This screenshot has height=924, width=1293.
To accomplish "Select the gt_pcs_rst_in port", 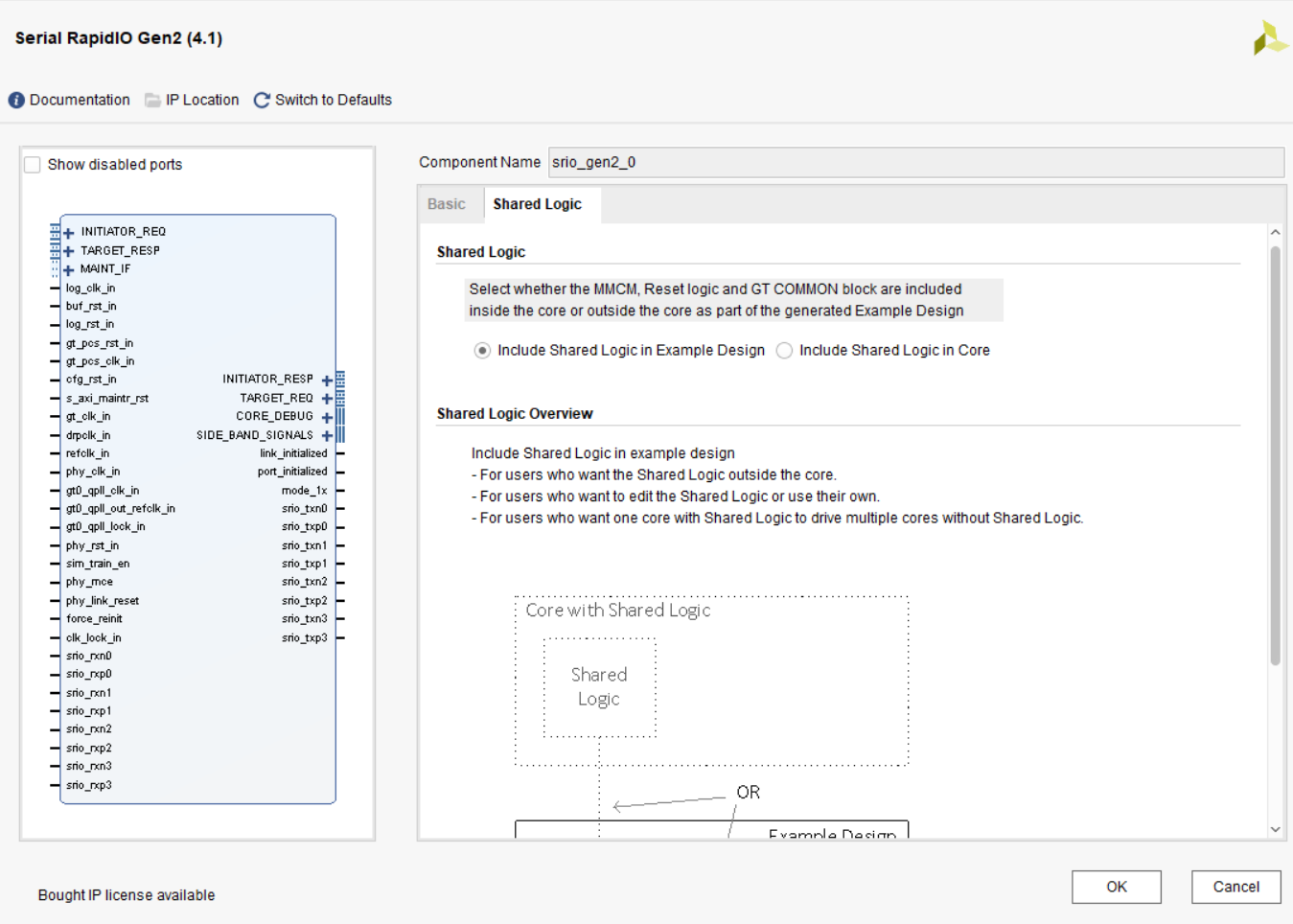I will pyautogui.click(x=100, y=343).
